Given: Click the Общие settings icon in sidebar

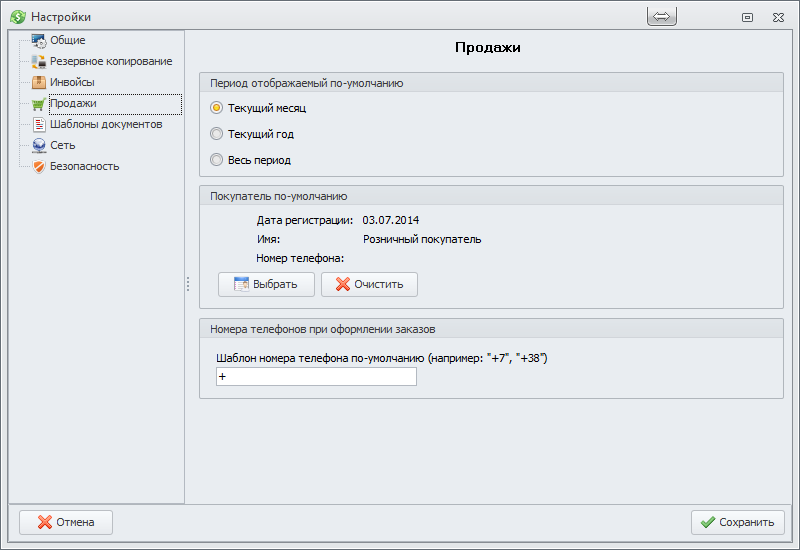Looking at the screenshot, I should pyautogui.click(x=39, y=41).
